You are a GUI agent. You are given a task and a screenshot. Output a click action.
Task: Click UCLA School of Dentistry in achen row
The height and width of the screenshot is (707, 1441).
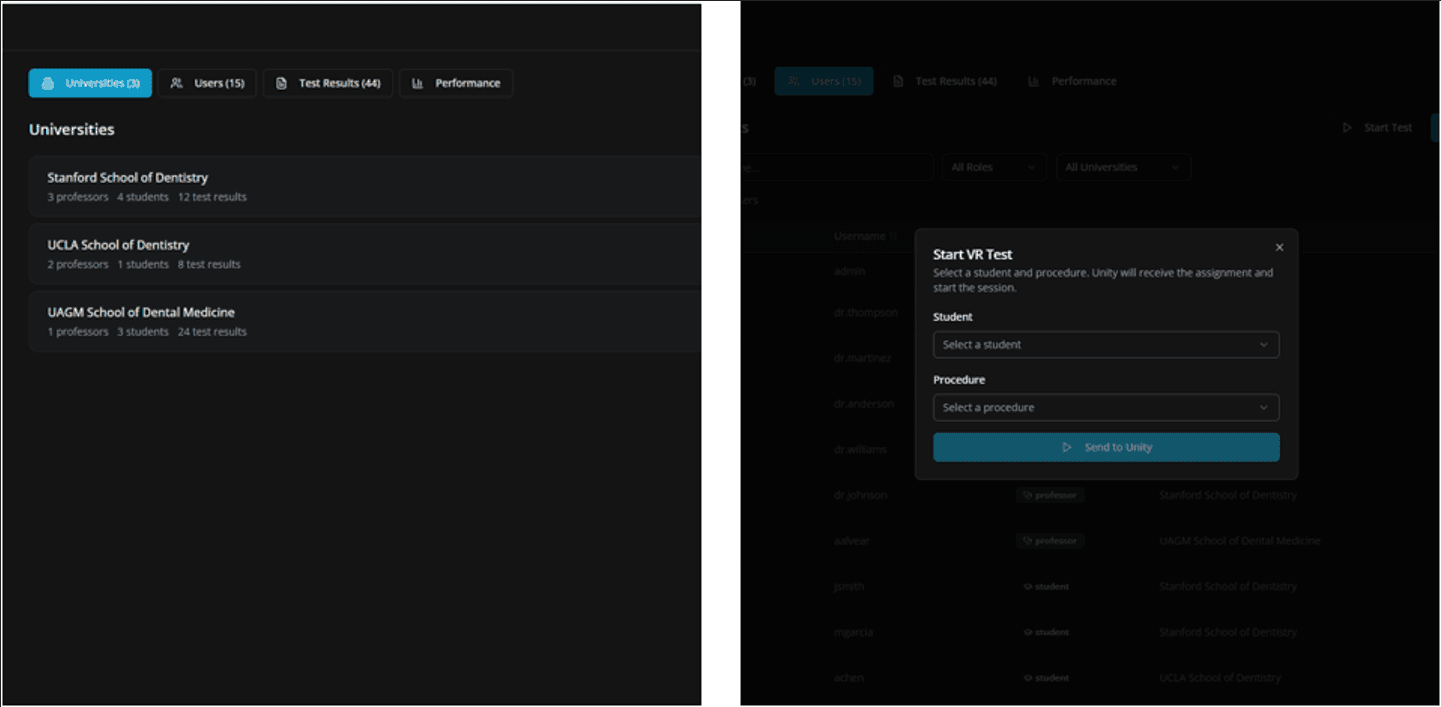point(1220,679)
